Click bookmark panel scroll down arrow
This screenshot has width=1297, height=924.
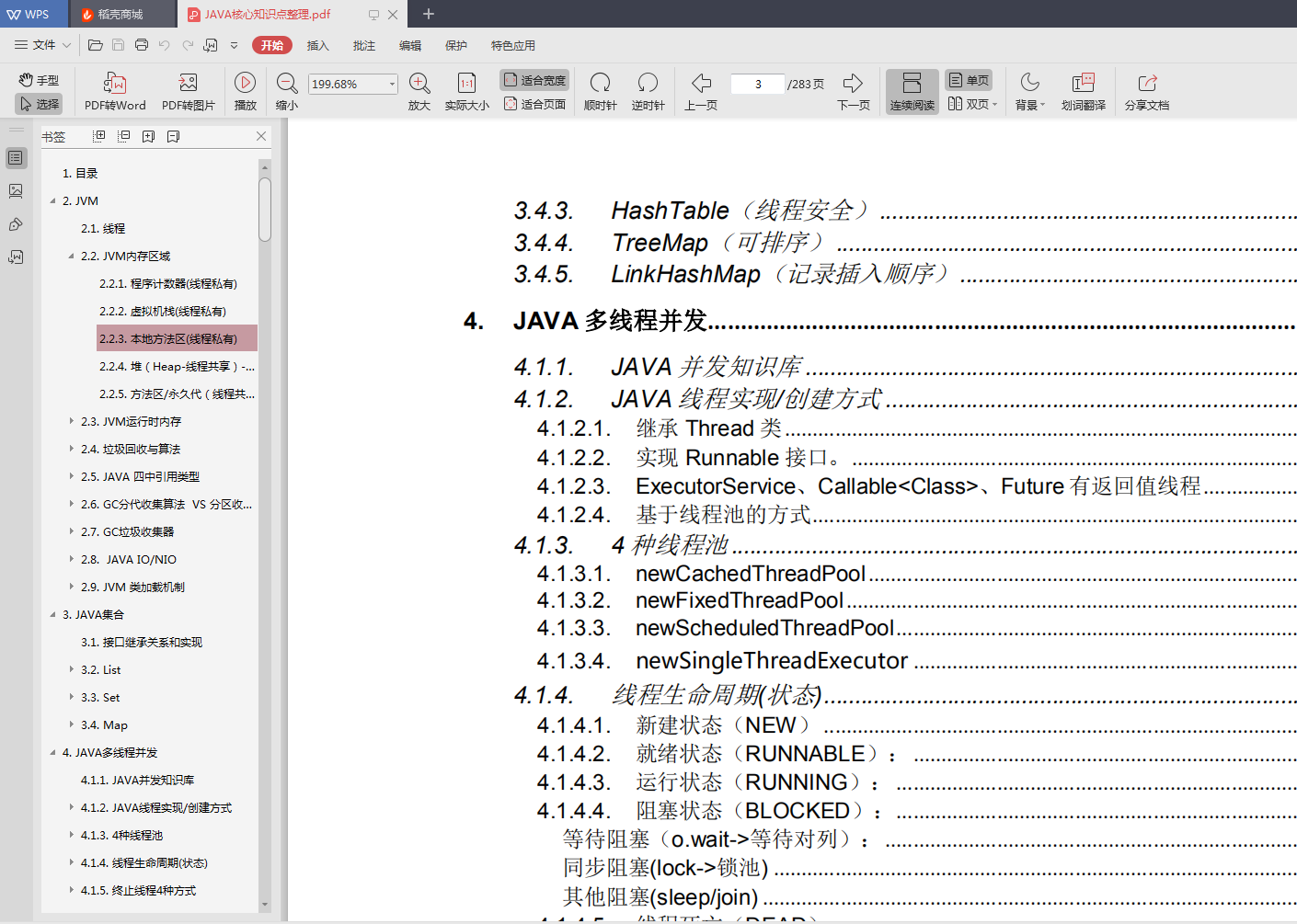(265, 905)
